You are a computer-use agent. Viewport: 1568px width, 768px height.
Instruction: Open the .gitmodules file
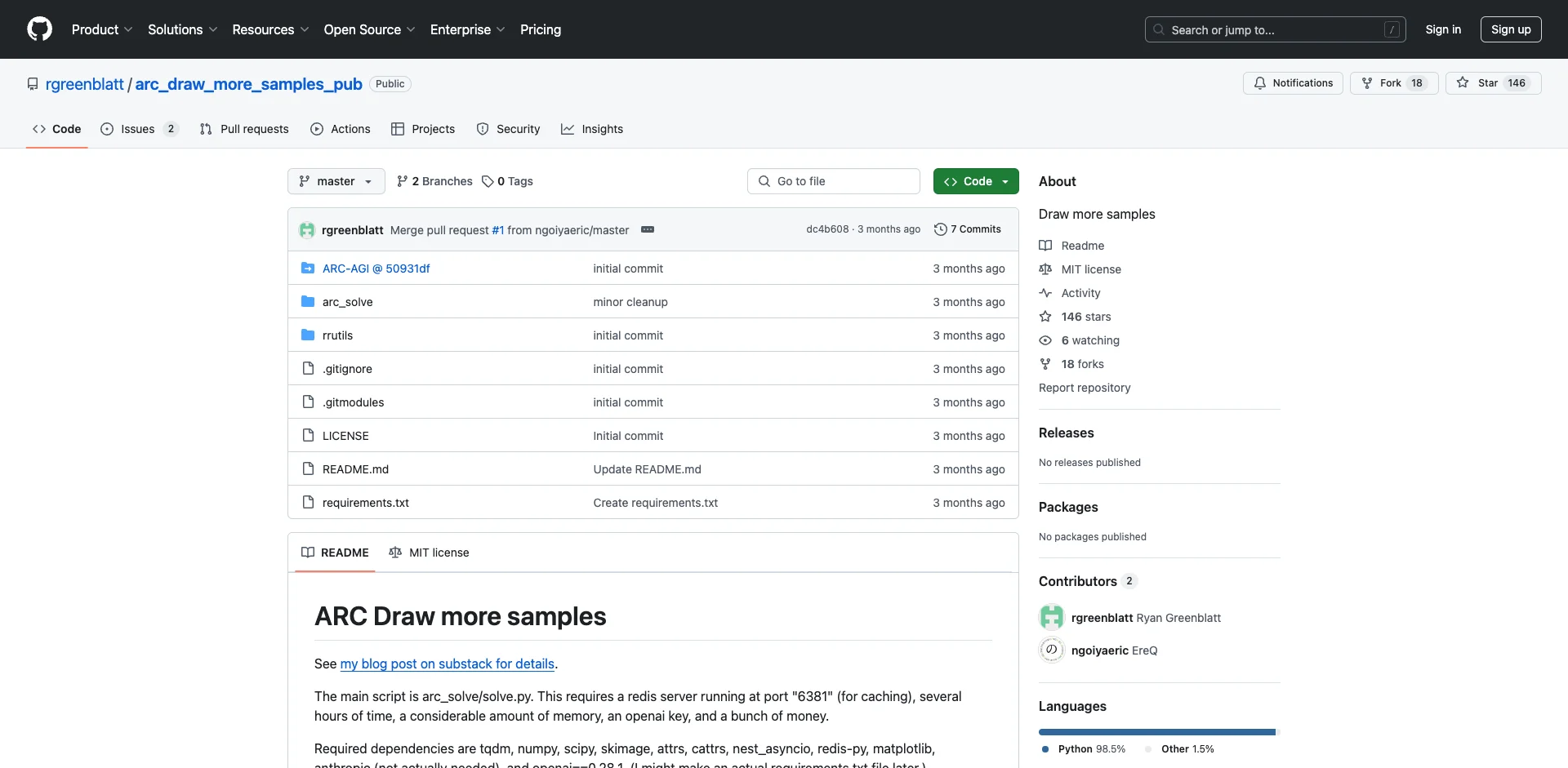[x=353, y=402]
